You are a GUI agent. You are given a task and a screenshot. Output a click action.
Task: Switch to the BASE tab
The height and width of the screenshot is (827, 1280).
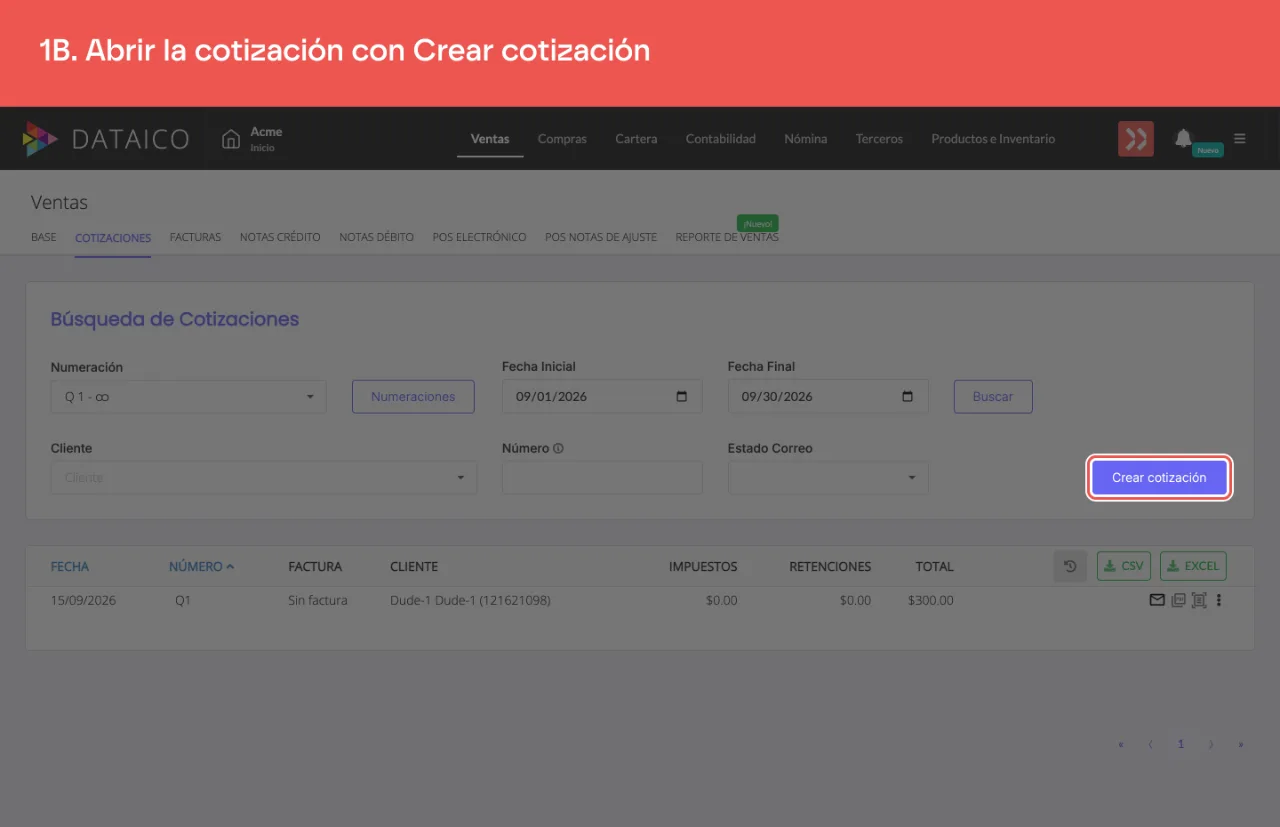point(44,238)
